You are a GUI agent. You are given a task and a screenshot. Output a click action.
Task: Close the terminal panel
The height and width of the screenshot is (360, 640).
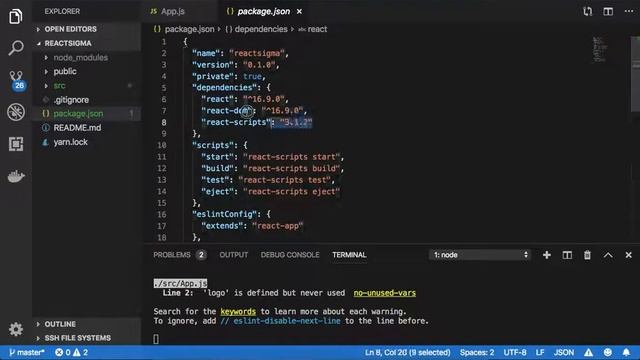point(628,255)
